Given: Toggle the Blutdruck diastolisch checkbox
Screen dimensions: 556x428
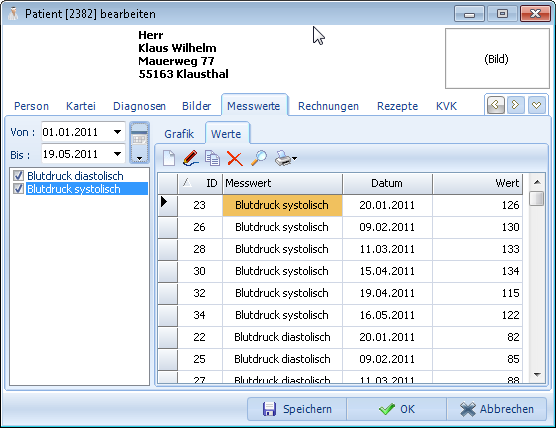Looking at the screenshot, I should coord(18,176).
